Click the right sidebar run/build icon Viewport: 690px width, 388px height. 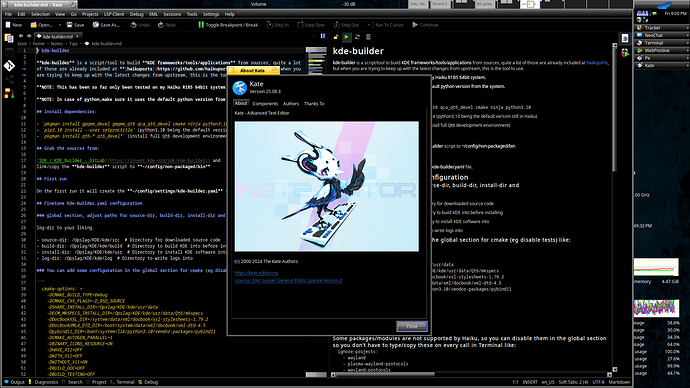(x=625, y=53)
